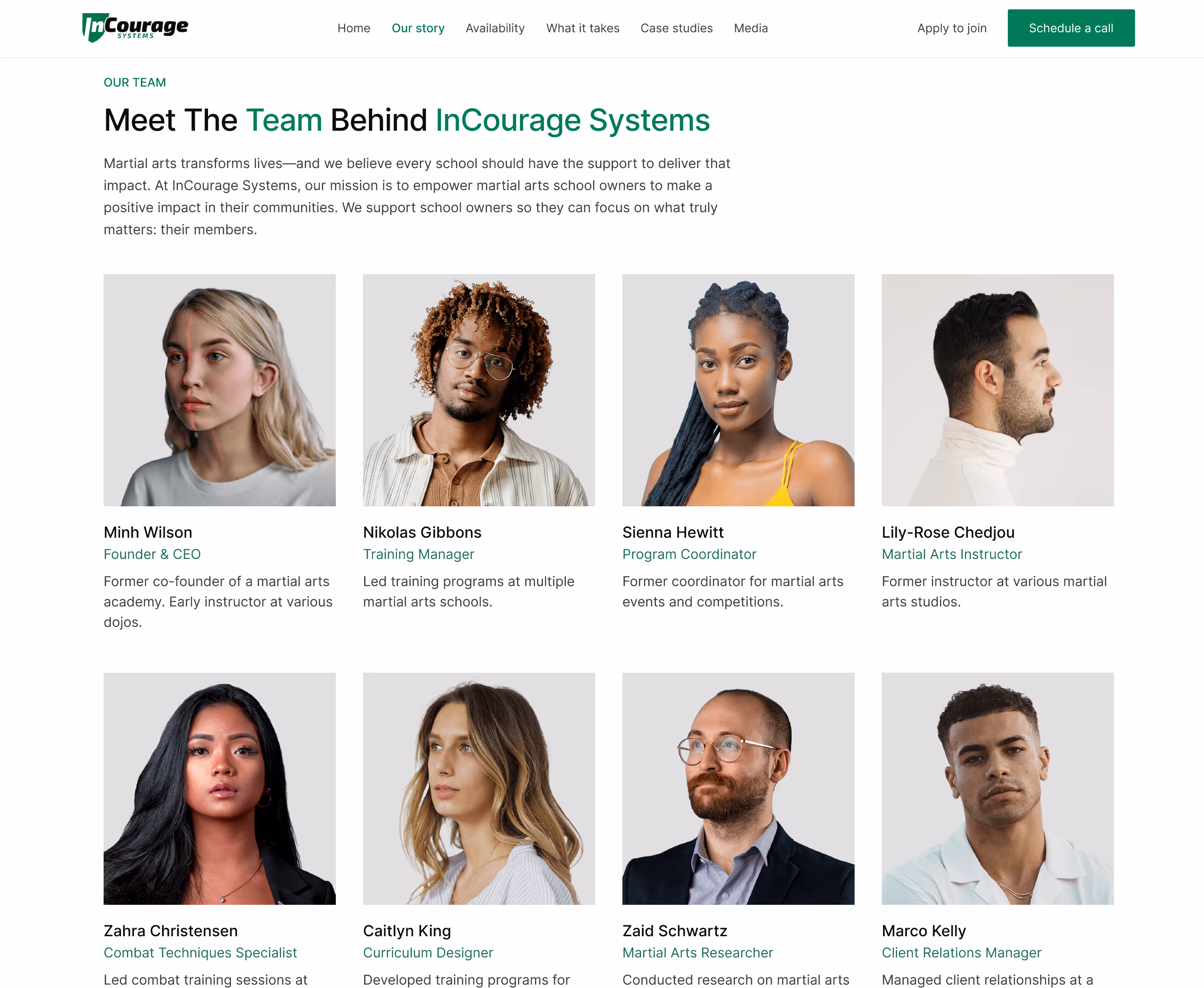
Task: Open What it takes page
Action: 582,28
